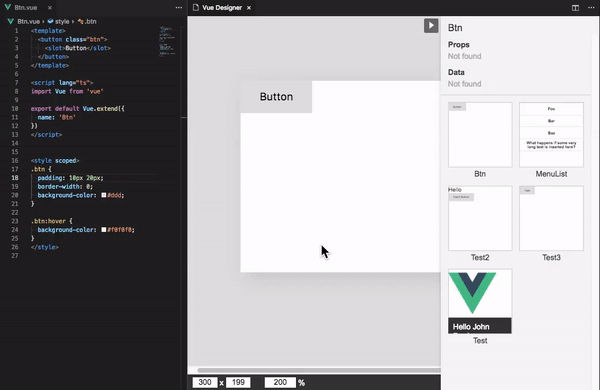Viewport: 600px width, 390px height.
Task: Click the '<script lang="ts">' tag line
Action: (x=62, y=83)
